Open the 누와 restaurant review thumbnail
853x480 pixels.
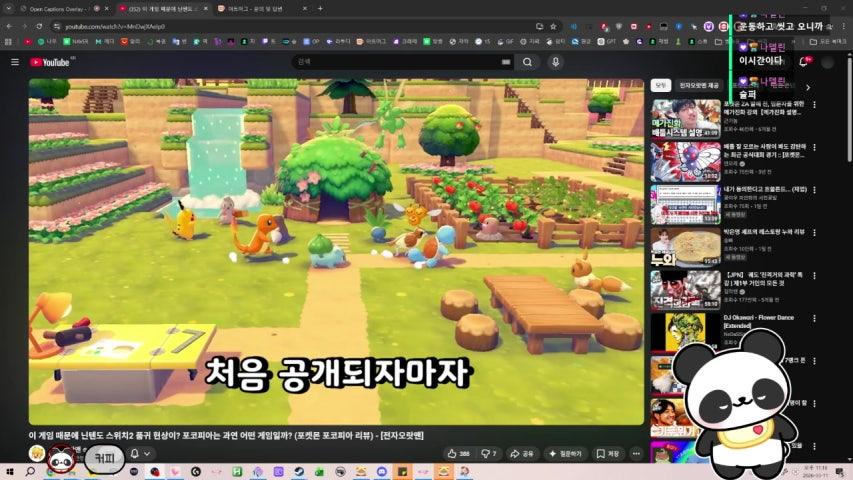point(685,247)
